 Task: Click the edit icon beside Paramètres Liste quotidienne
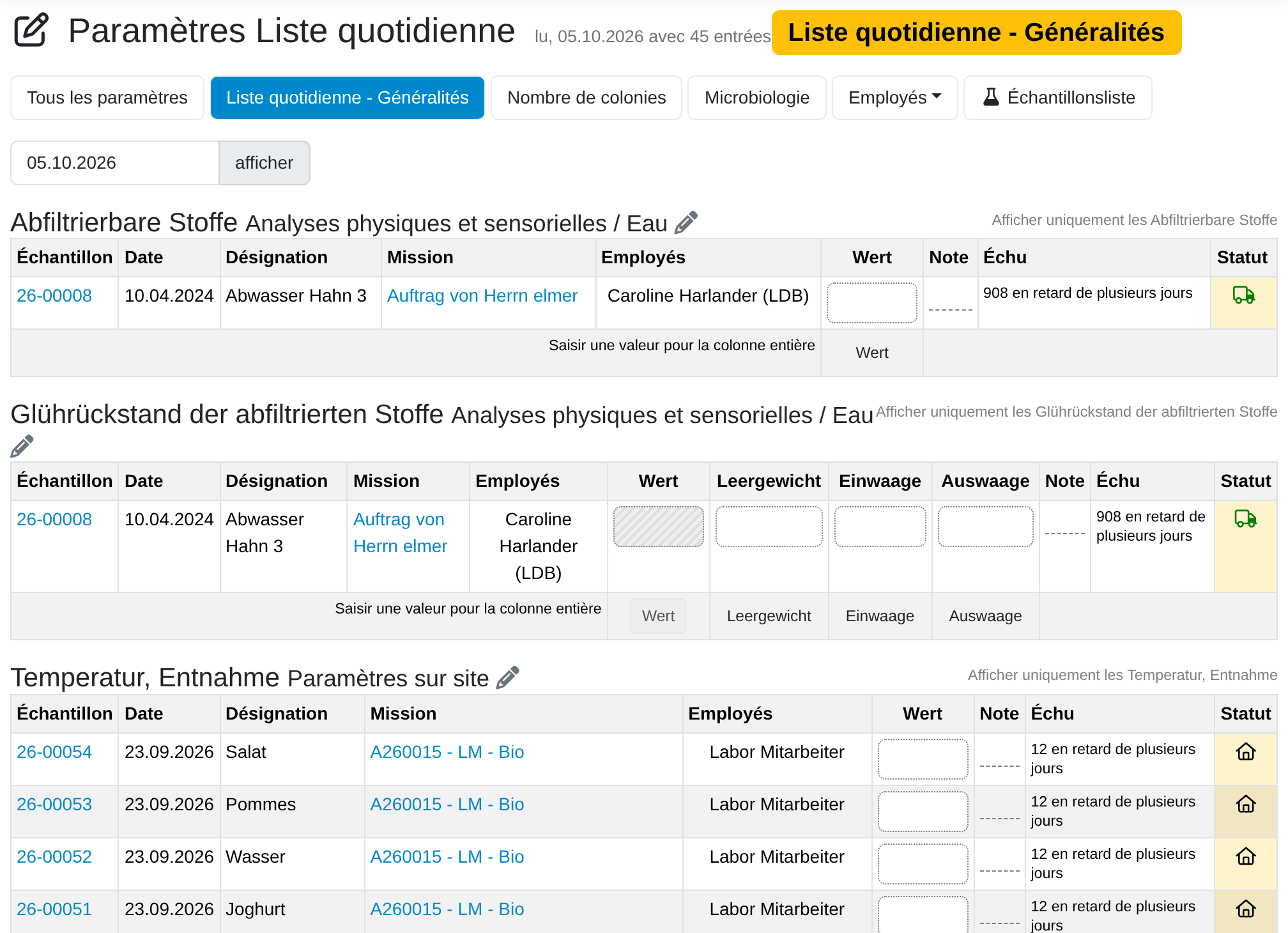pyautogui.click(x=31, y=30)
